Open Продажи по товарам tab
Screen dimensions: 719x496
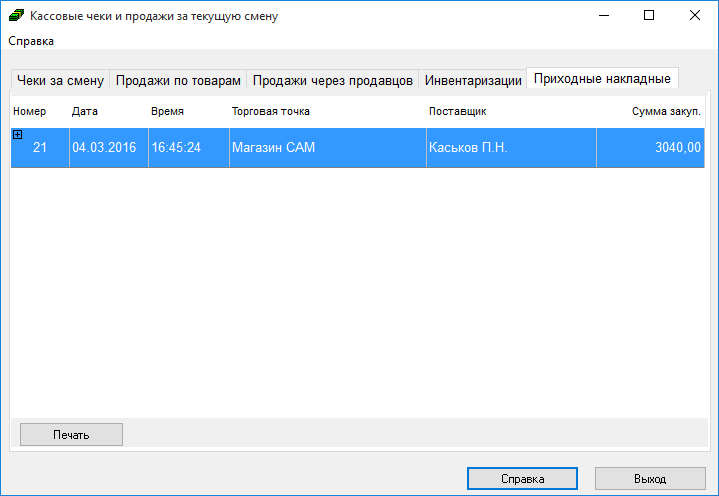[177, 80]
